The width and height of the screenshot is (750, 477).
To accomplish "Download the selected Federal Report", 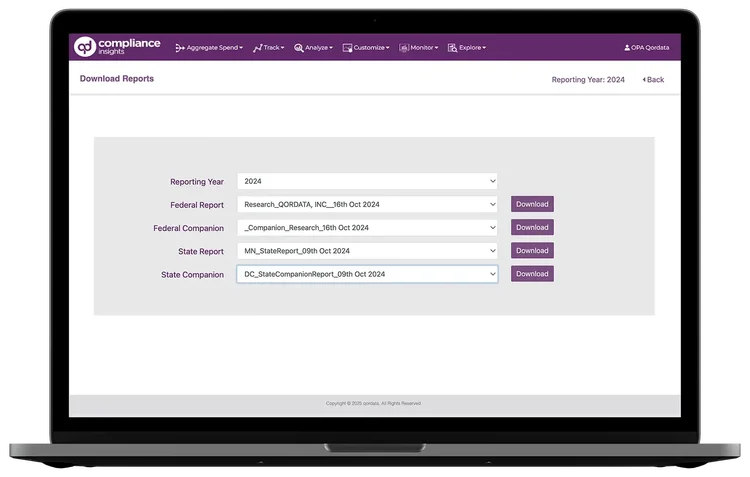I will pos(532,204).
